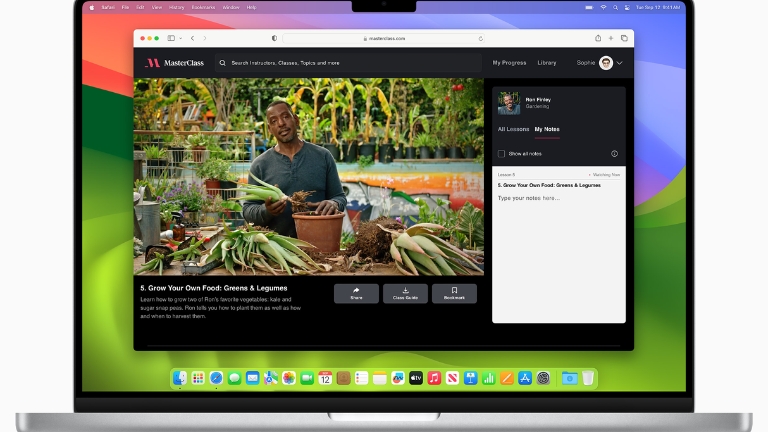The image size is (768, 432).
Task: Click the search magnifier icon
Action: [x=223, y=62]
